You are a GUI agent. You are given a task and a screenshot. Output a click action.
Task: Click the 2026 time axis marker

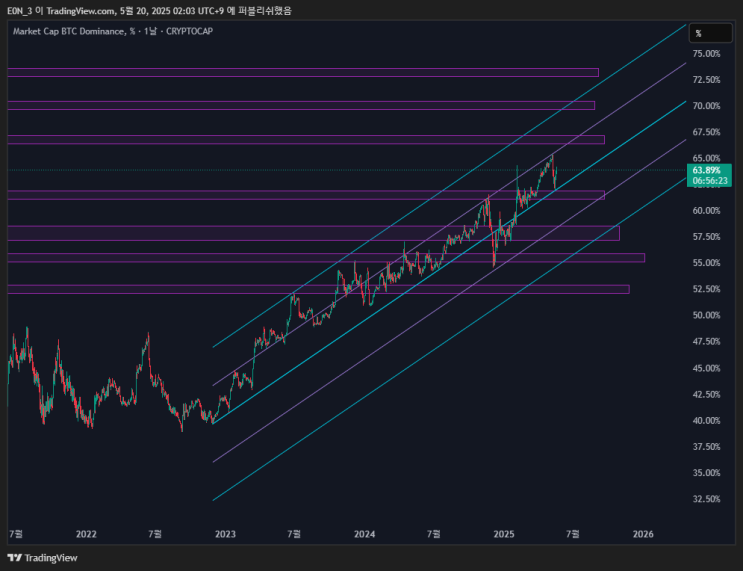pyautogui.click(x=643, y=534)
